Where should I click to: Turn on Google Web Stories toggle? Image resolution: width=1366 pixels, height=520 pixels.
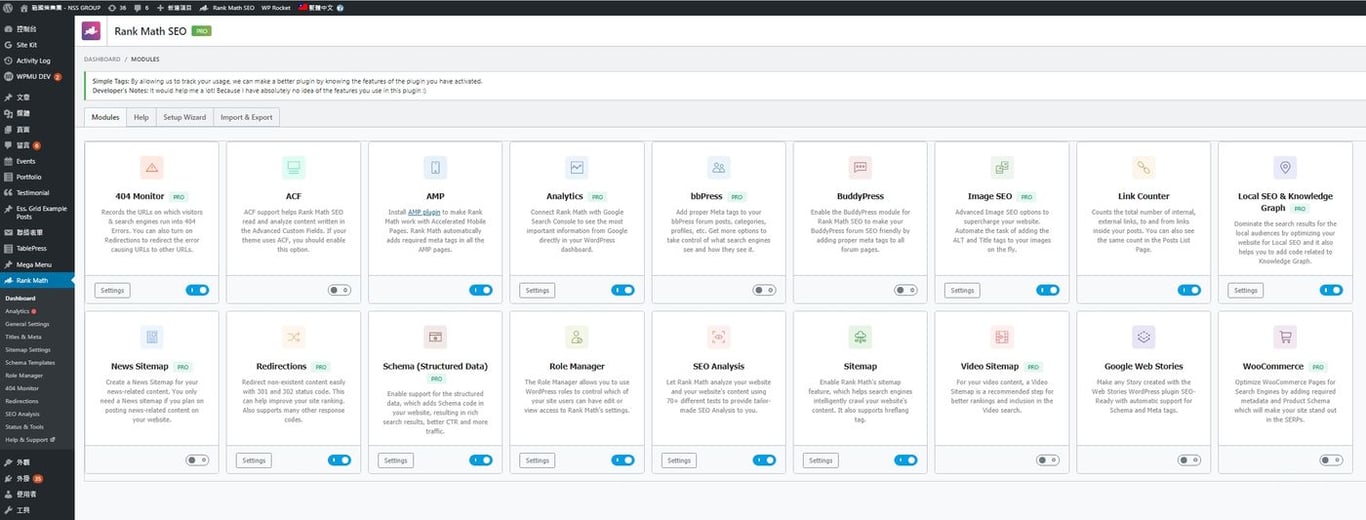click(1189, 460)
